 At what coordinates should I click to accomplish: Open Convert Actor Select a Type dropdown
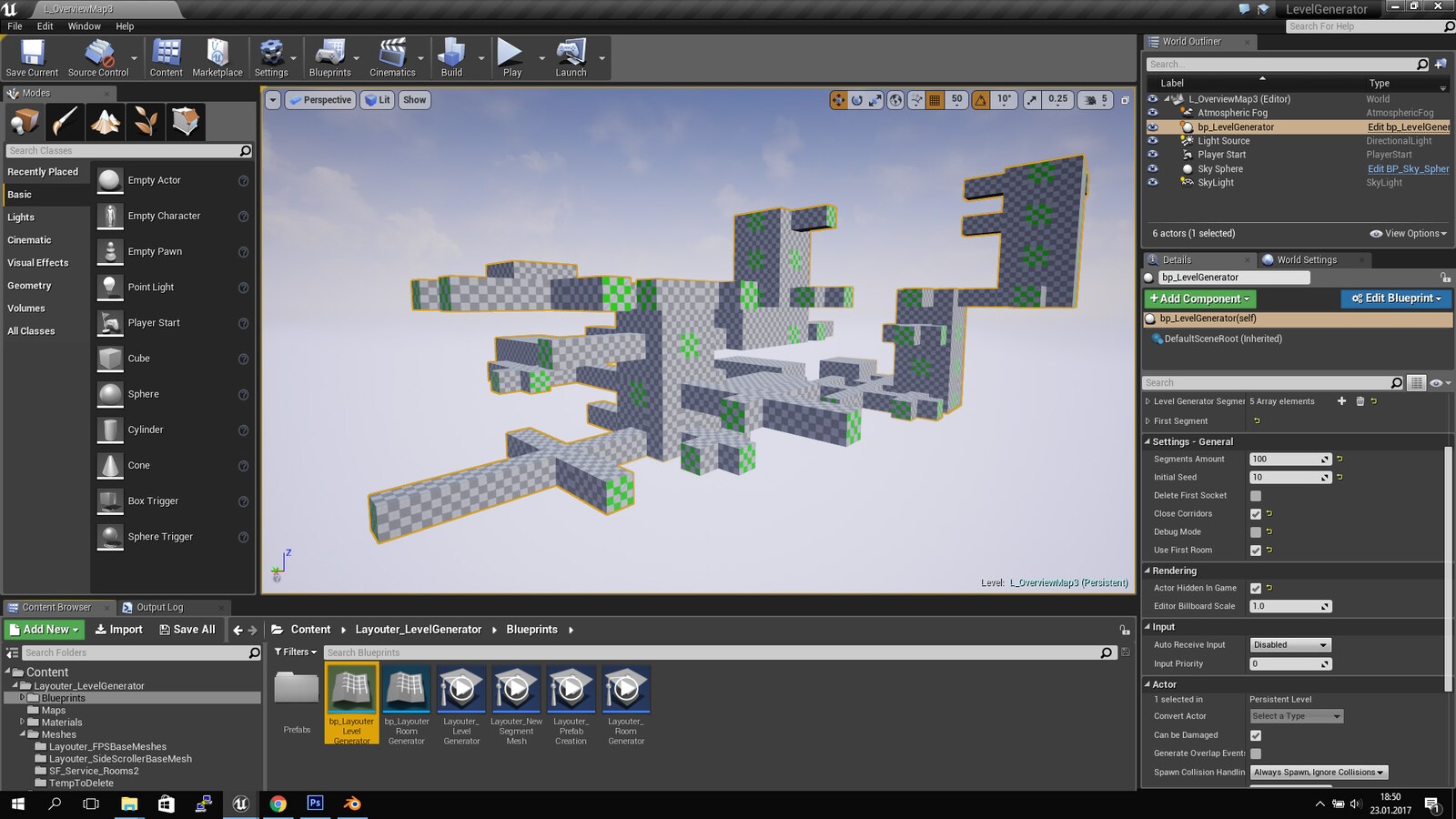click(1296, 716)
